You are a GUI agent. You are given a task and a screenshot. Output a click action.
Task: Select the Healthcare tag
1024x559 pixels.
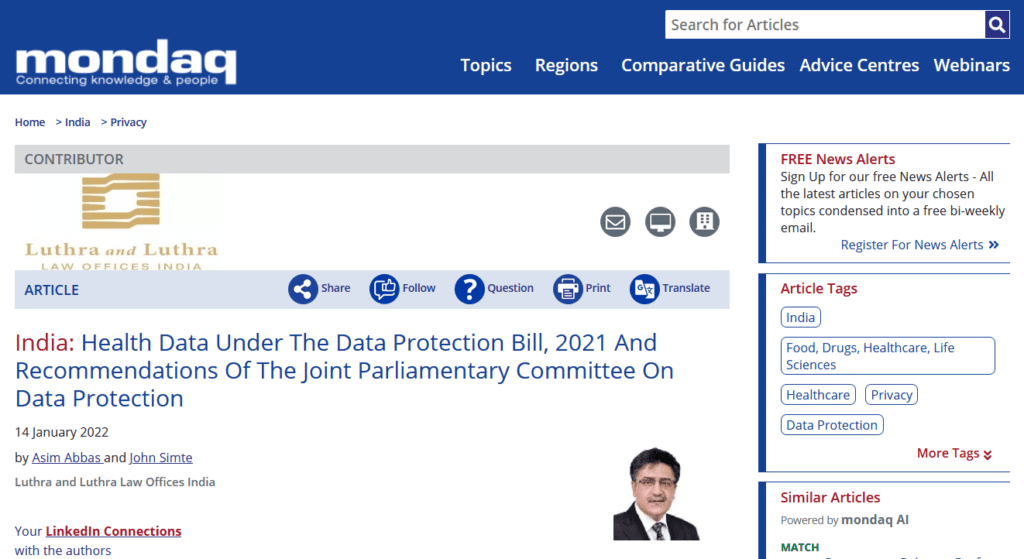point(817,395)
